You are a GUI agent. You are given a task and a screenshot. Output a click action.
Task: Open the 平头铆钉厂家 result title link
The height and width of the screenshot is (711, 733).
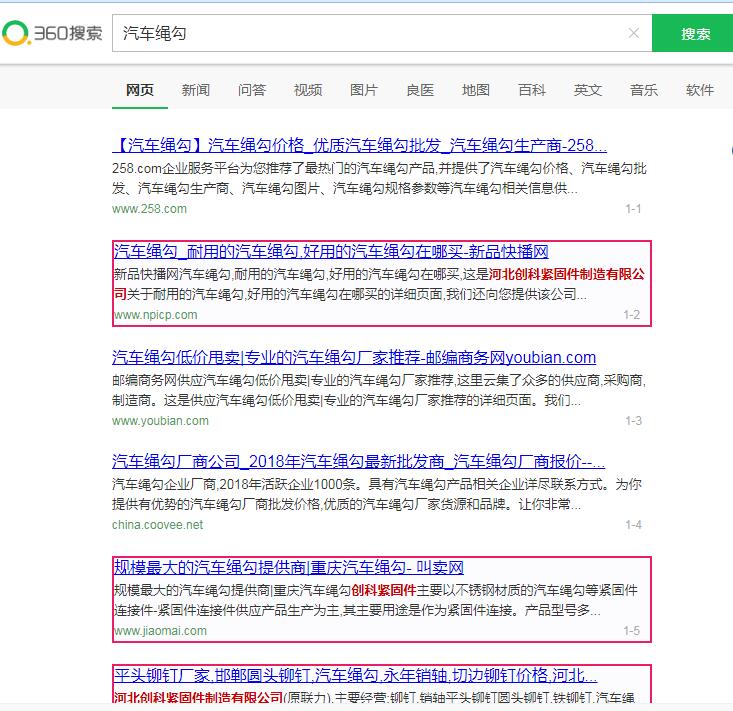pos(355,674)
